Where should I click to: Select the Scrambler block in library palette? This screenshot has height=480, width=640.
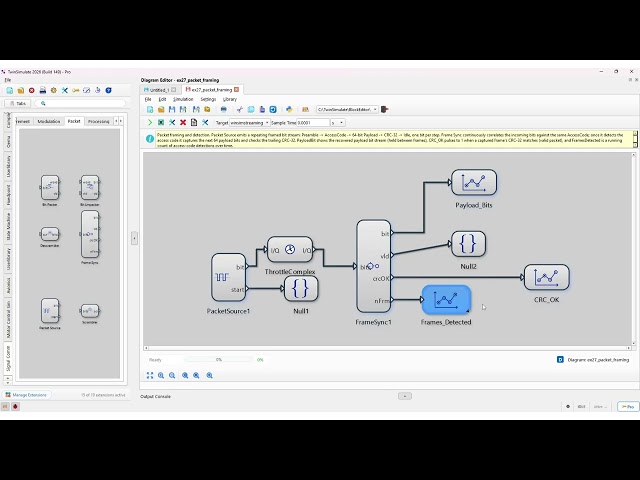tap(90, 311)
